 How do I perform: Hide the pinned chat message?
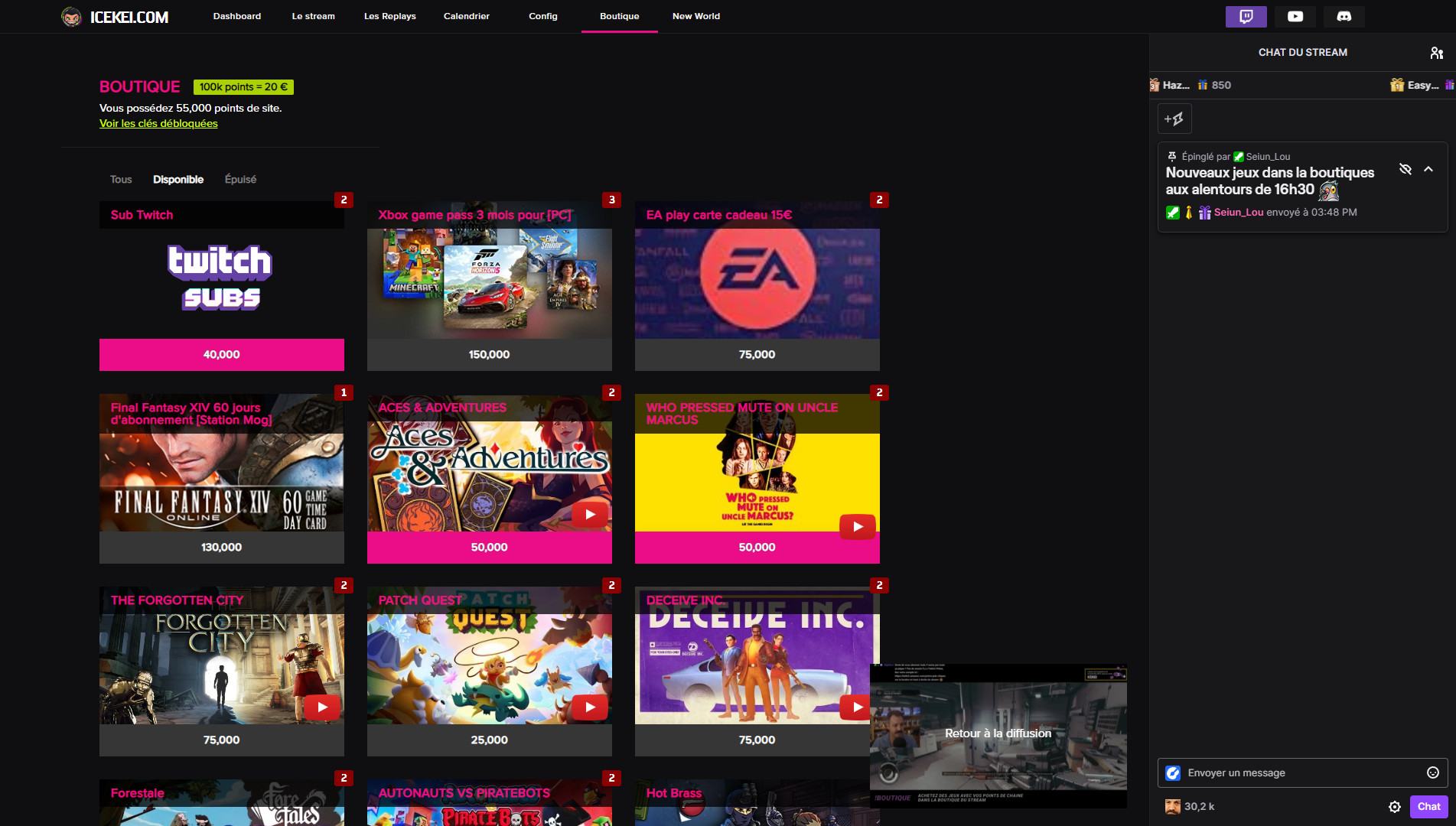[1405, 169]
